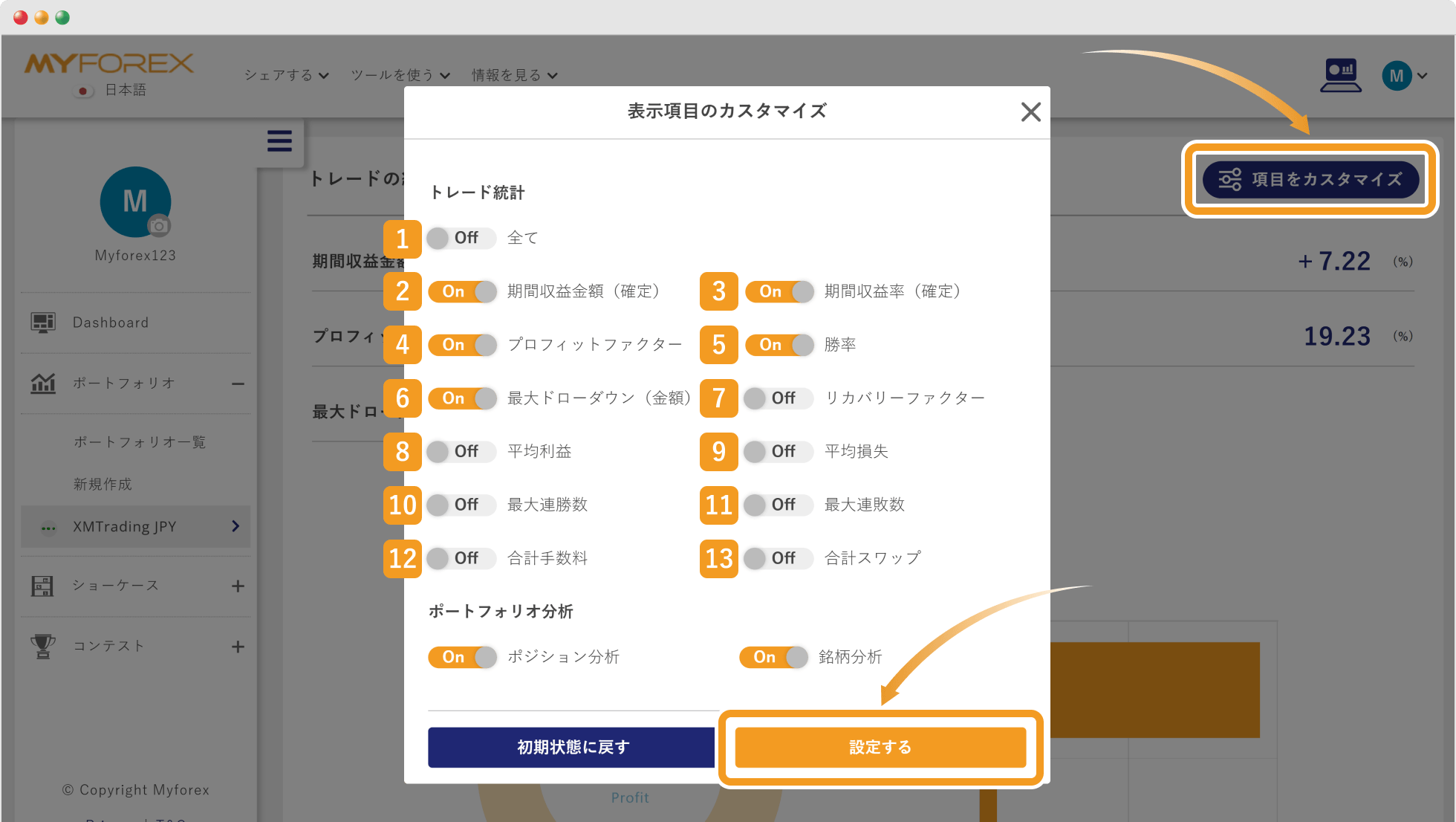Open the 情報を見る dropdown menu
1456x822 pixels.
tap(515, 75)
